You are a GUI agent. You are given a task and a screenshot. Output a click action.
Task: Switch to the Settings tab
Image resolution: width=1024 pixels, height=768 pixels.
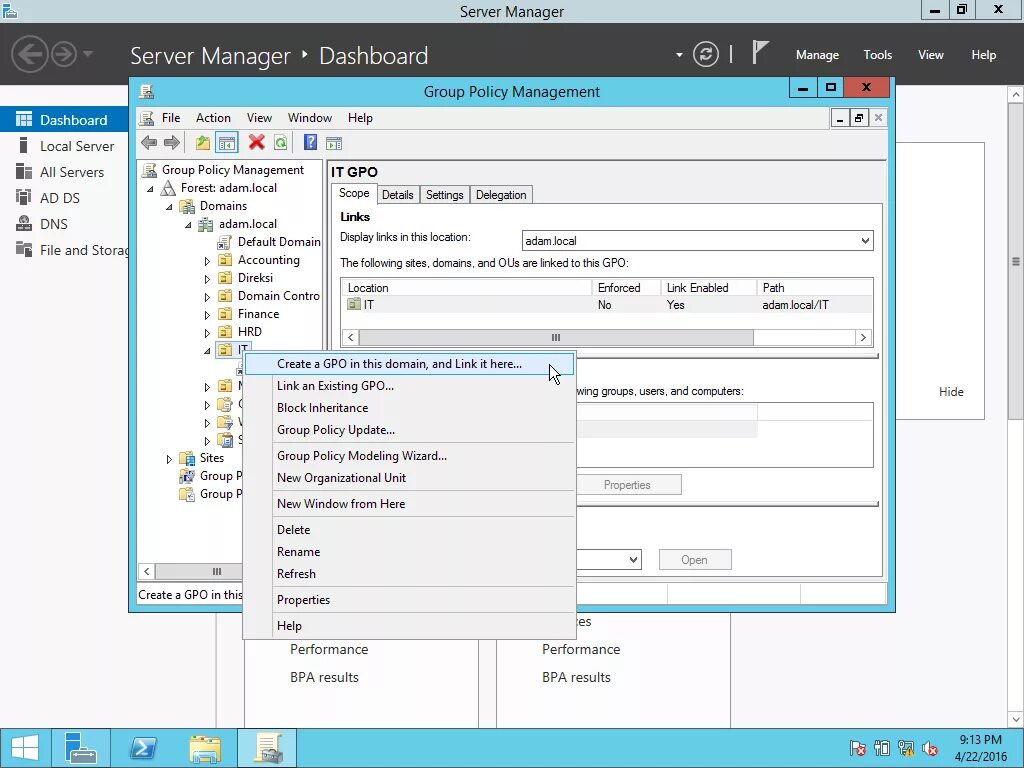coord(445,195)
